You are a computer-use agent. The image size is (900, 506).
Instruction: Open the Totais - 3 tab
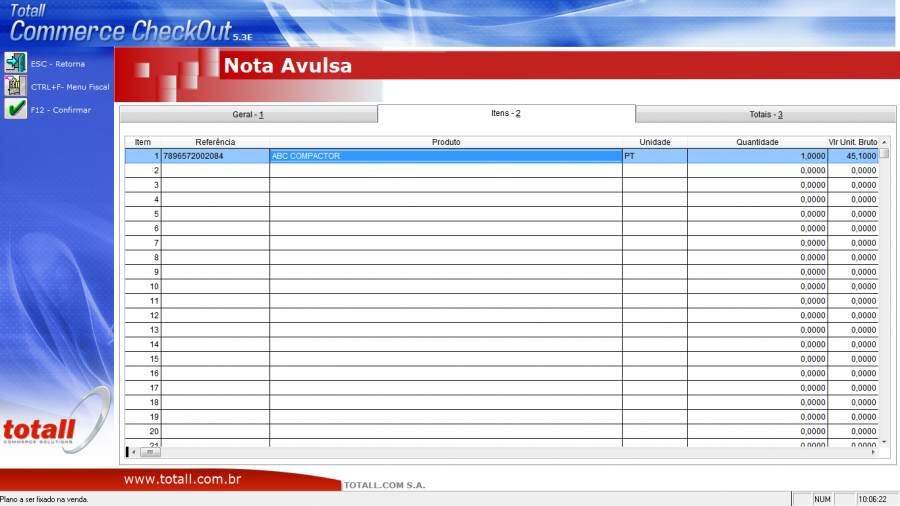(766, 115)
